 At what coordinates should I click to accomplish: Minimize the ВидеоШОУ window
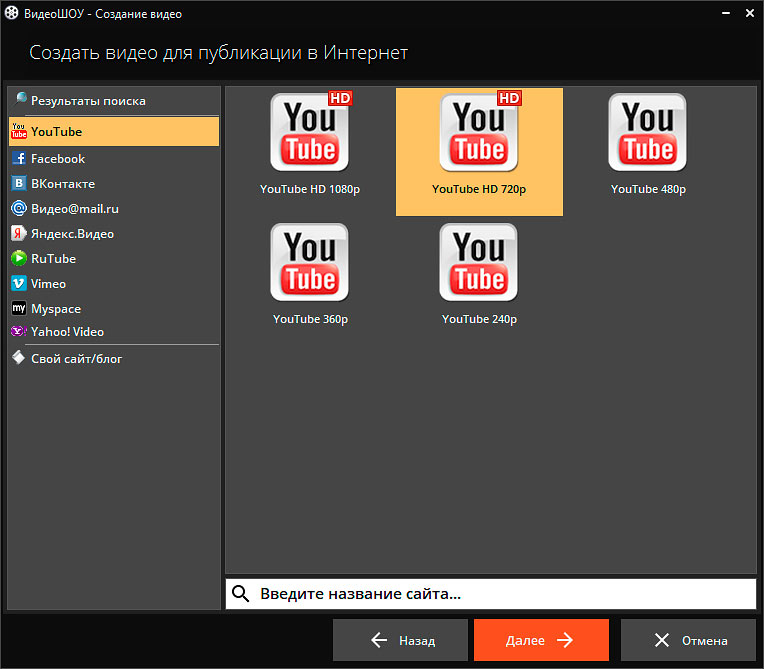tap(726, 13)
